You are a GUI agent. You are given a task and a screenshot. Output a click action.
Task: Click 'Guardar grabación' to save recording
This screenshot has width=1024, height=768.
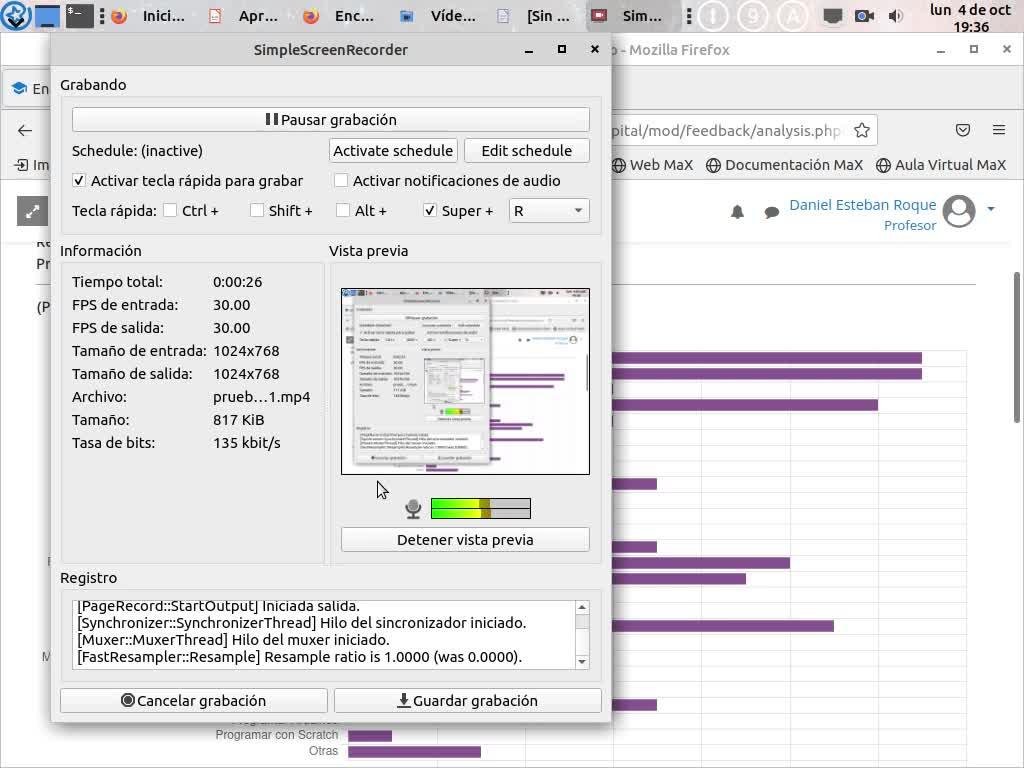467,701
